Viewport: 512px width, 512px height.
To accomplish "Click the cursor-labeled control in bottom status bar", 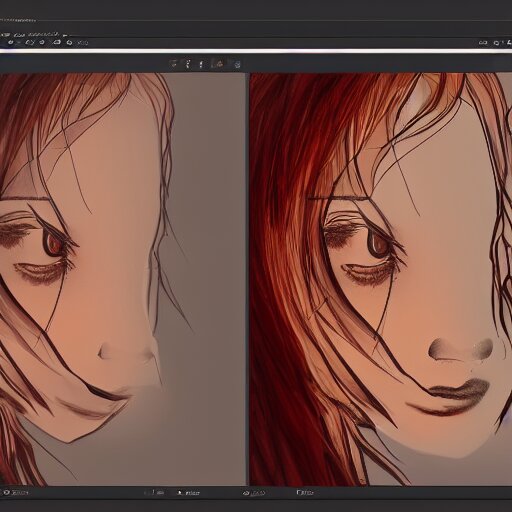I will 189,493.
